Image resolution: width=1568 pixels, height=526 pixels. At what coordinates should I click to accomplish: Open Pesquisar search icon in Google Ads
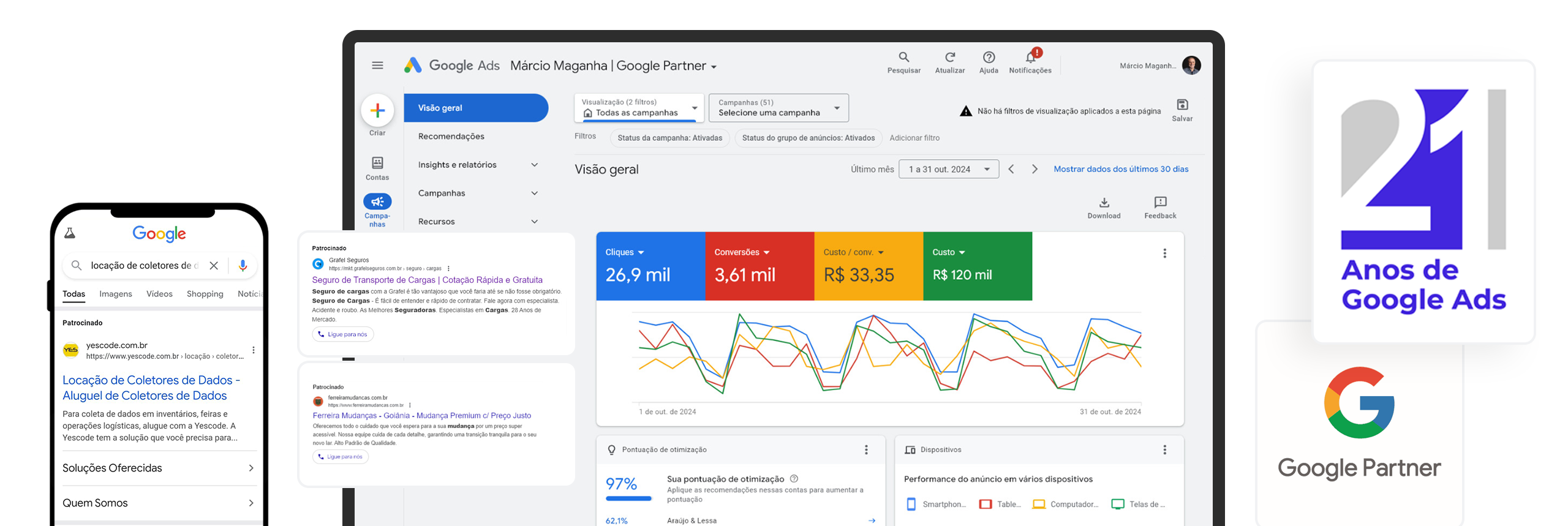(x=903, y=57)
